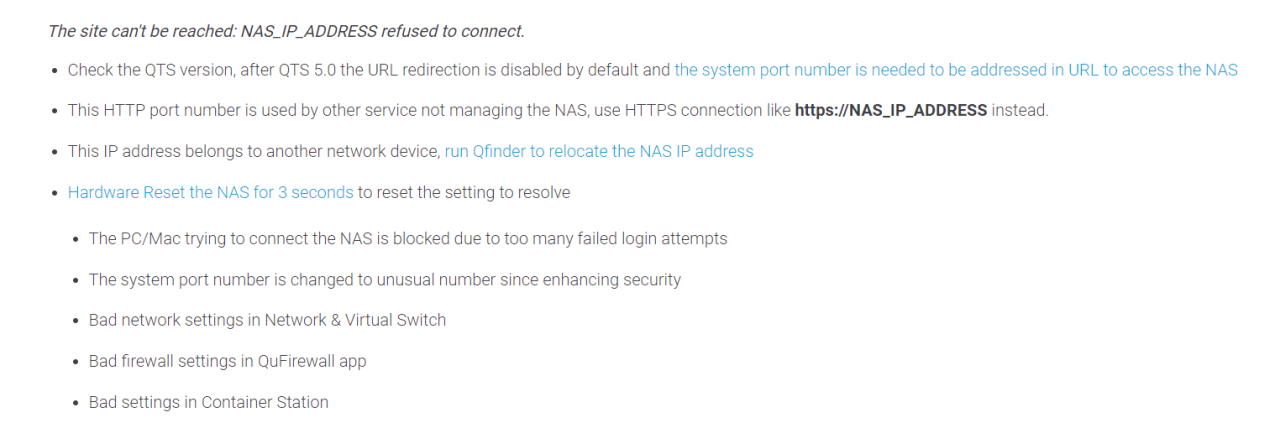Click the bullet beside "Bad firewall settings"
This screenshot has height=444, width=1280.
75,362
